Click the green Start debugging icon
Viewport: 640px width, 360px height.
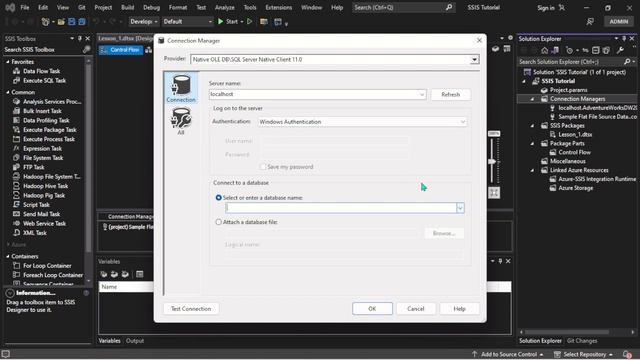pyautogui.click(x=221, y=22)
